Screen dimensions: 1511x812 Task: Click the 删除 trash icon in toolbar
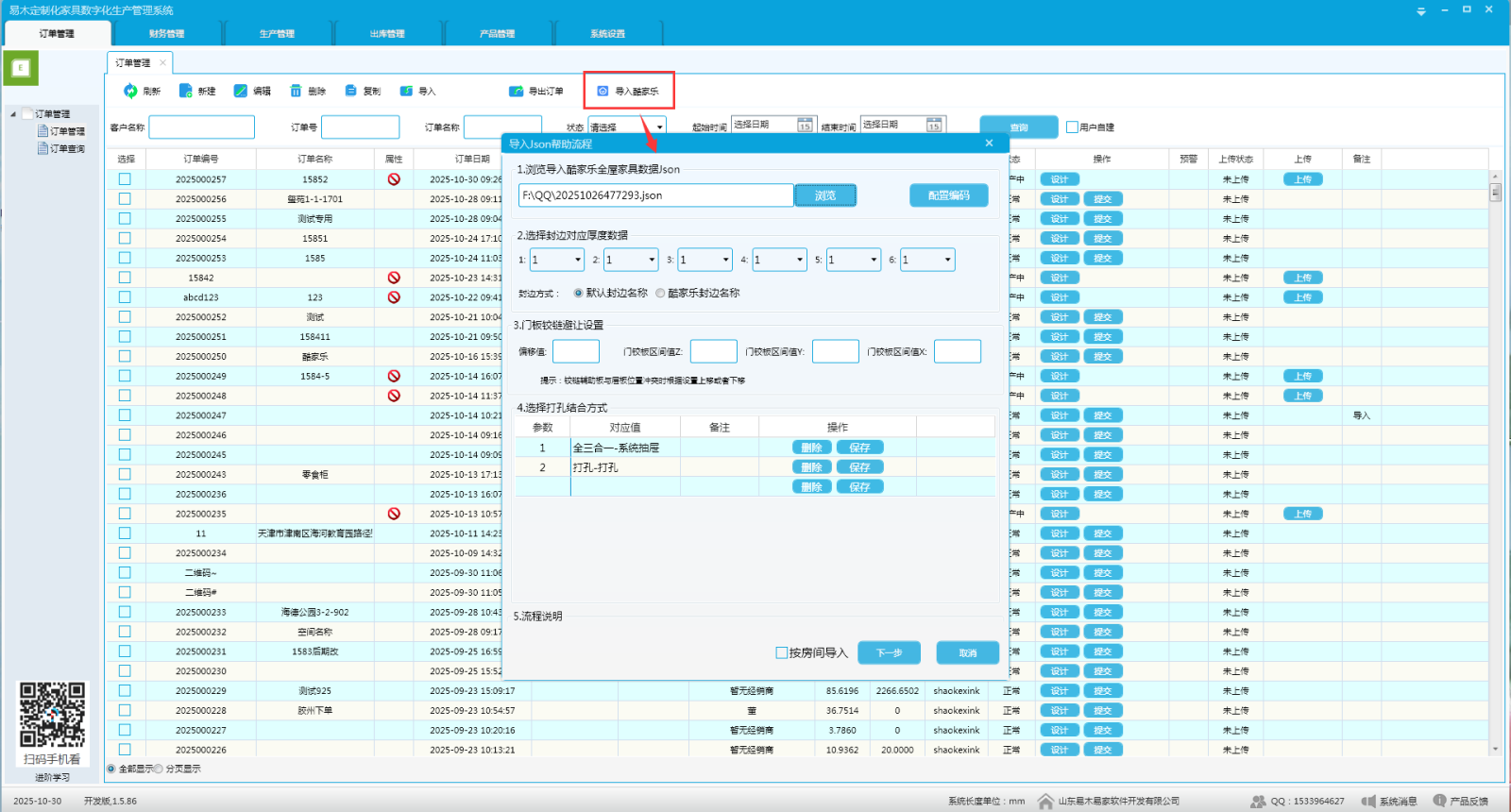pos(296,91)
